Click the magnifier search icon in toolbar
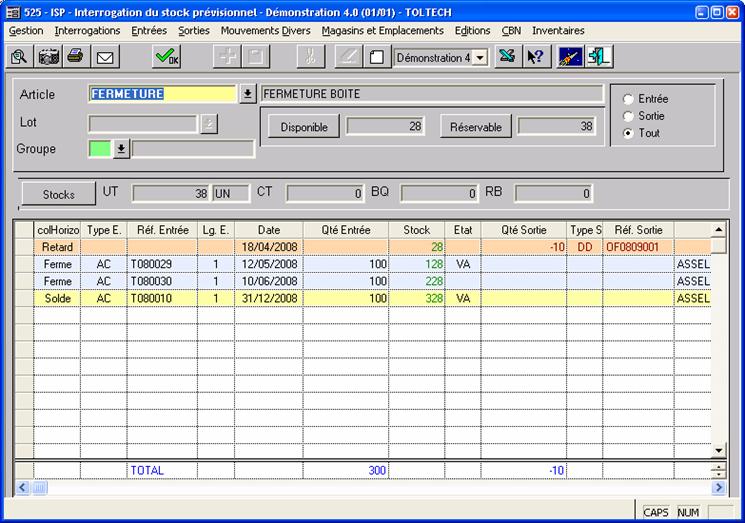This screenshot has height=523, width=745. click(x=19, y=57)
